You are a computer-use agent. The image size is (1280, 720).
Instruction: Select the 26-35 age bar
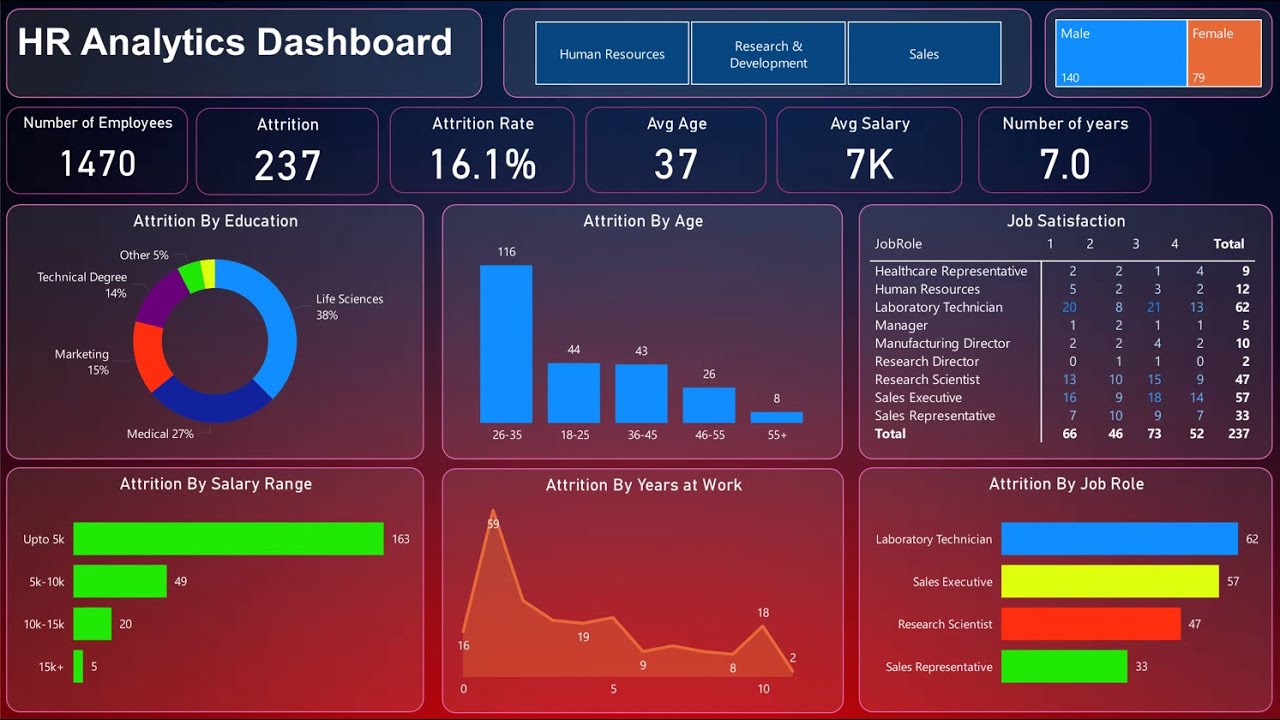pos(506,344)
